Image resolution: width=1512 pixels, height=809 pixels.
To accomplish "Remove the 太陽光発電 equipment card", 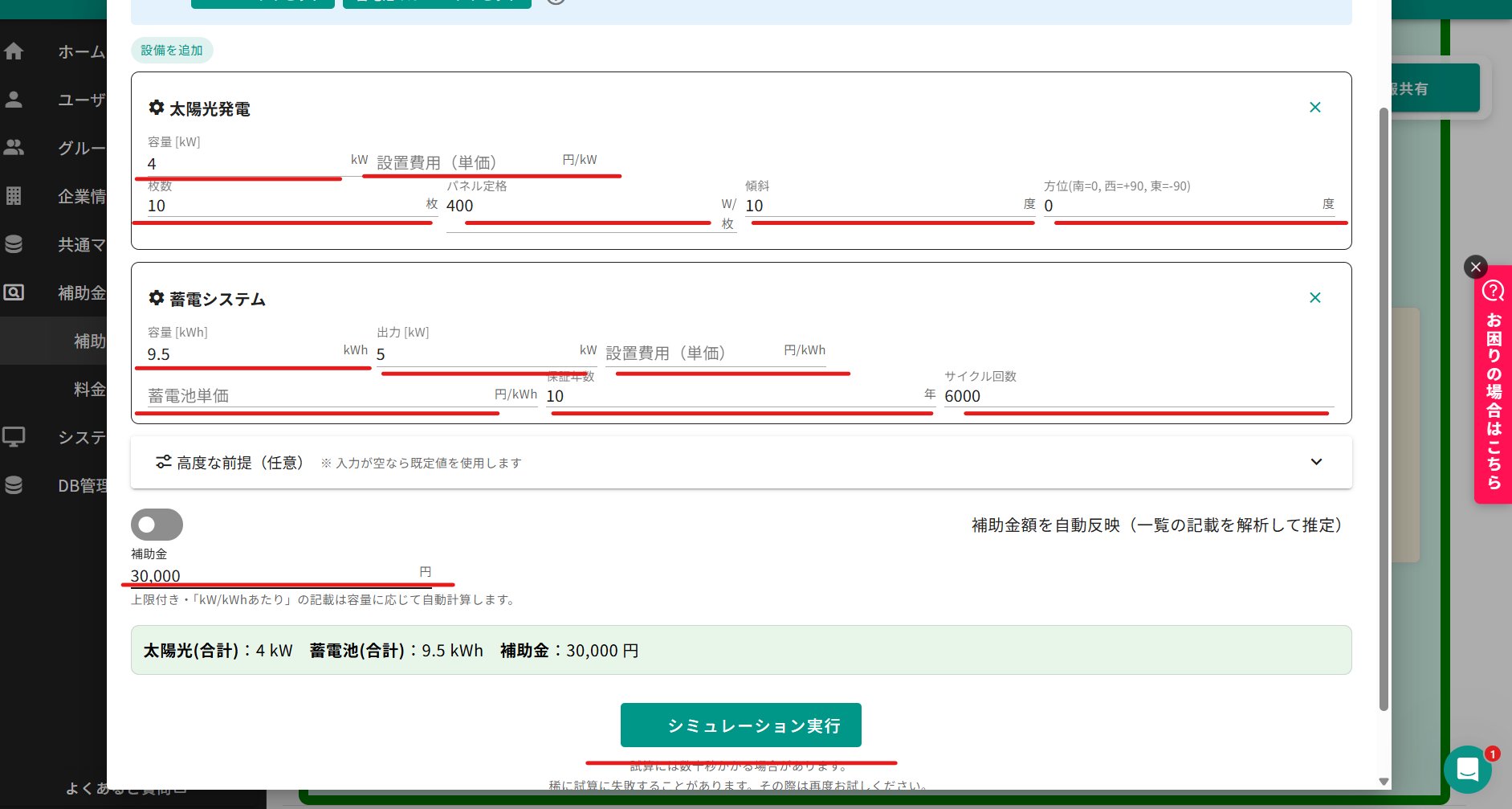I will [x=1314, y=108].
